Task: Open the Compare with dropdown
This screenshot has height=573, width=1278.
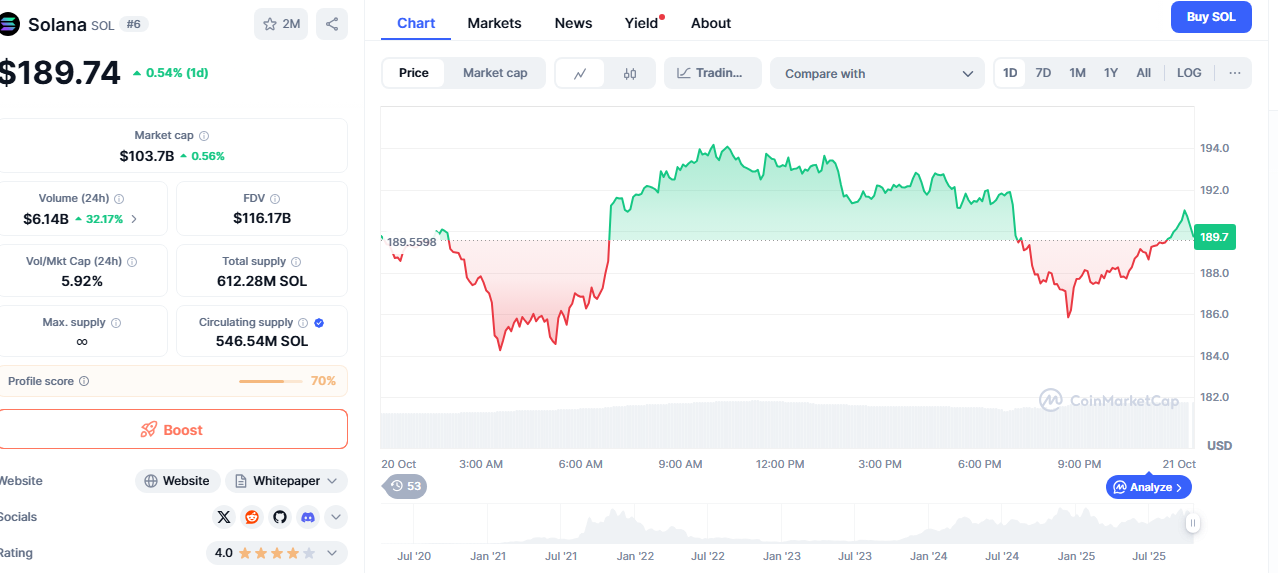Action: click(877, 73)
